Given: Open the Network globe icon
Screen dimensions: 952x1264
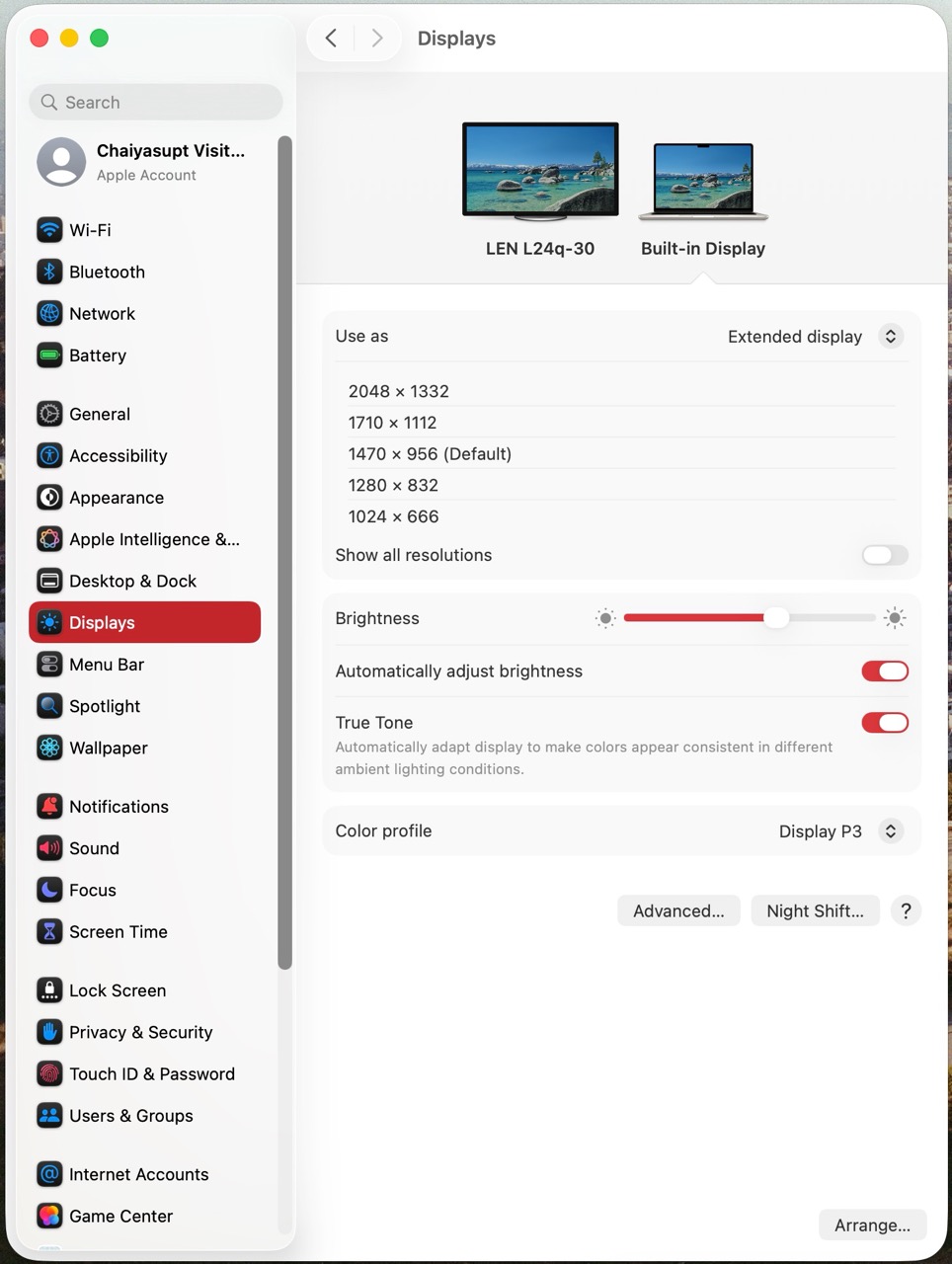Looking at the screenshot, I should pyautogui.click(x=49, y=313).
